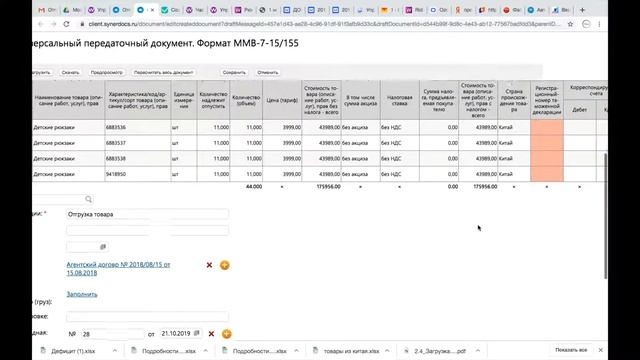This screenshot has height=360, width=640.
Task: Click the Единица измерения column header
Action: pos(184,100)
